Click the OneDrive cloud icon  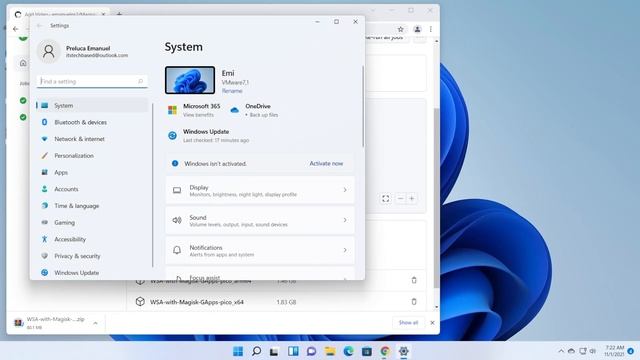pos(234,110)
